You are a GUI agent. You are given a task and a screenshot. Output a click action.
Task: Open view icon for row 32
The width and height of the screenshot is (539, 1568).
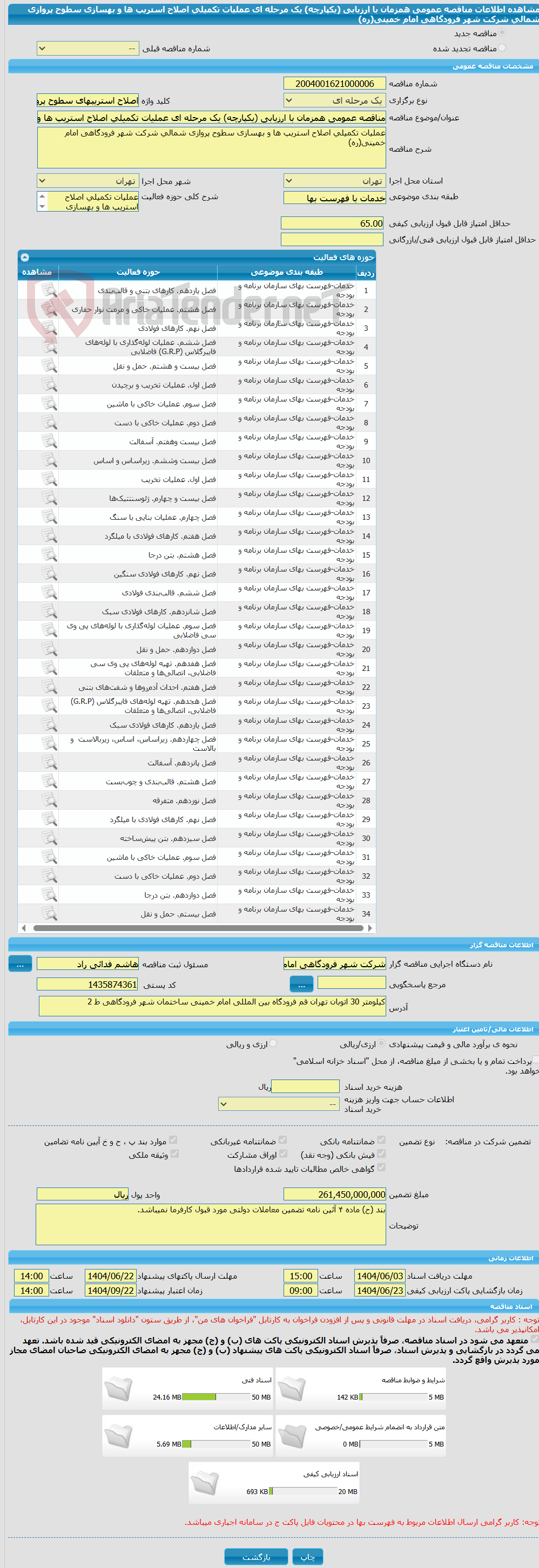point(49,875)
